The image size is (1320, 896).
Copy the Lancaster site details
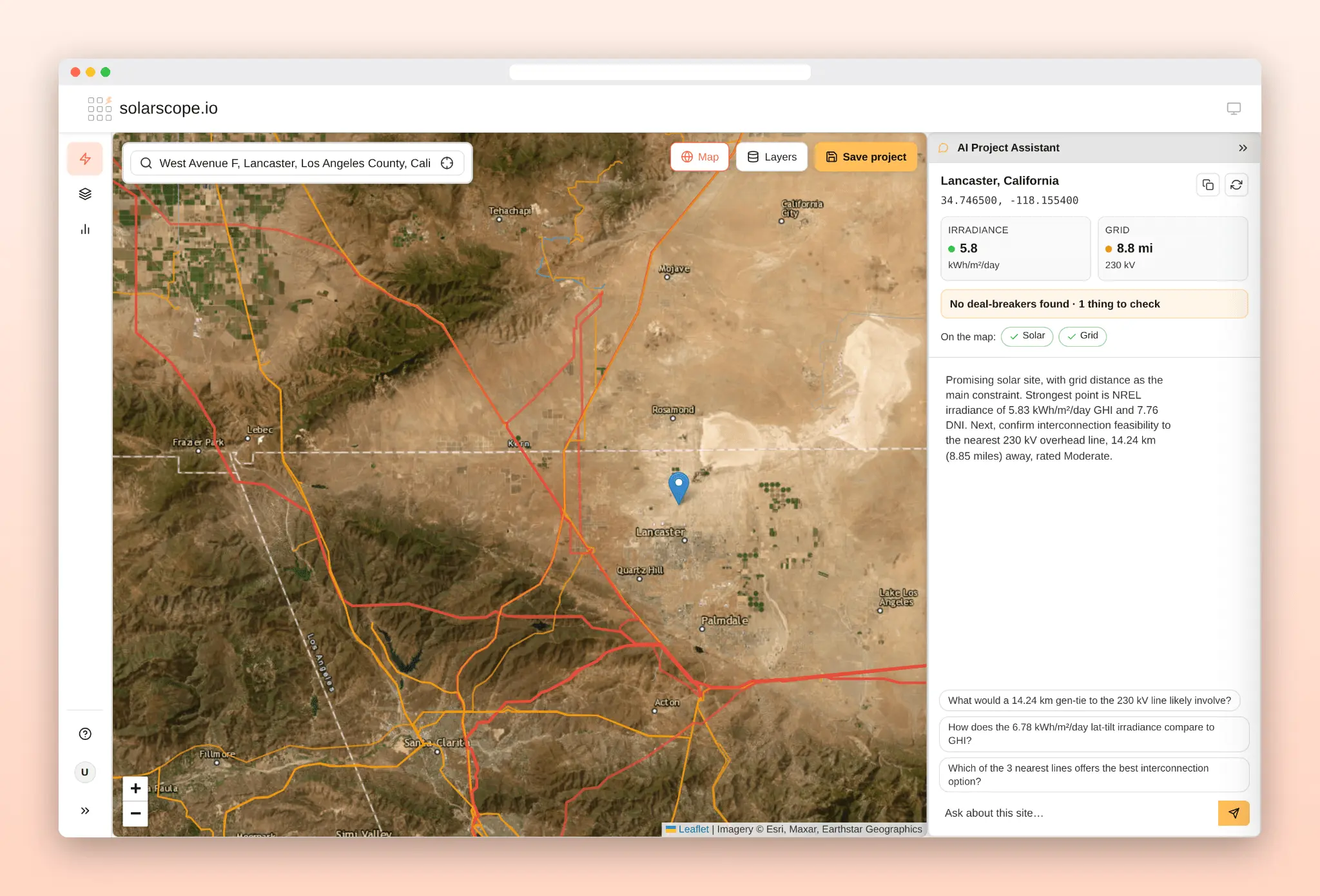coord(1208,185)
